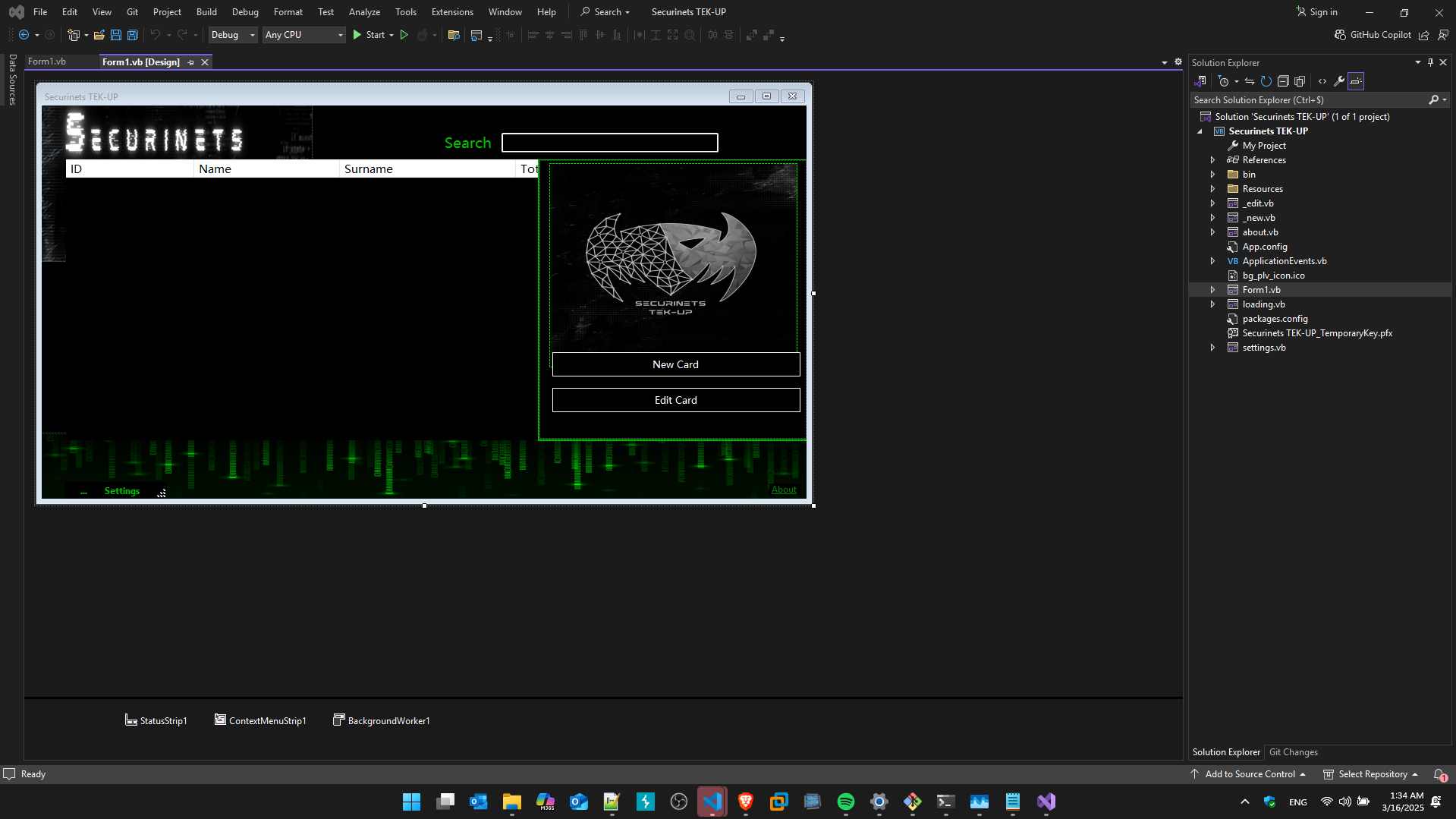Click the Search box in the title bar
Screen dimensions: 1456x819
coord(605,12)
